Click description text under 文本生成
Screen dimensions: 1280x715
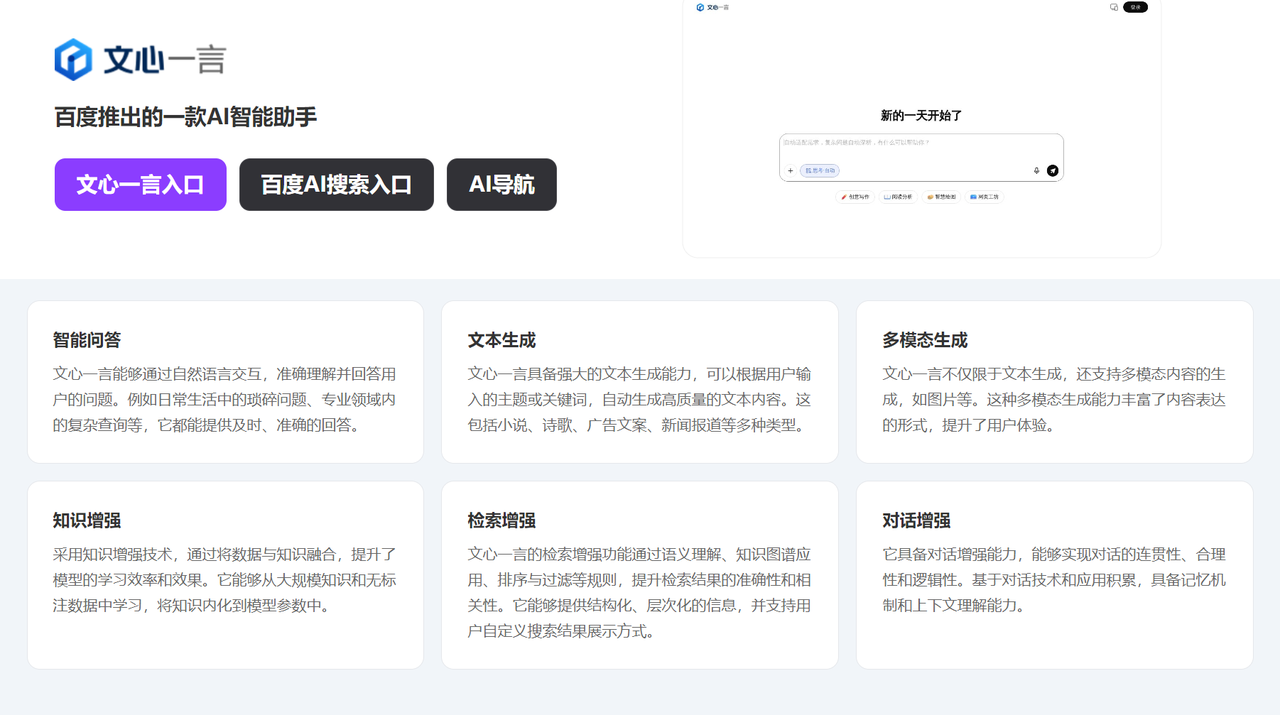640,399
